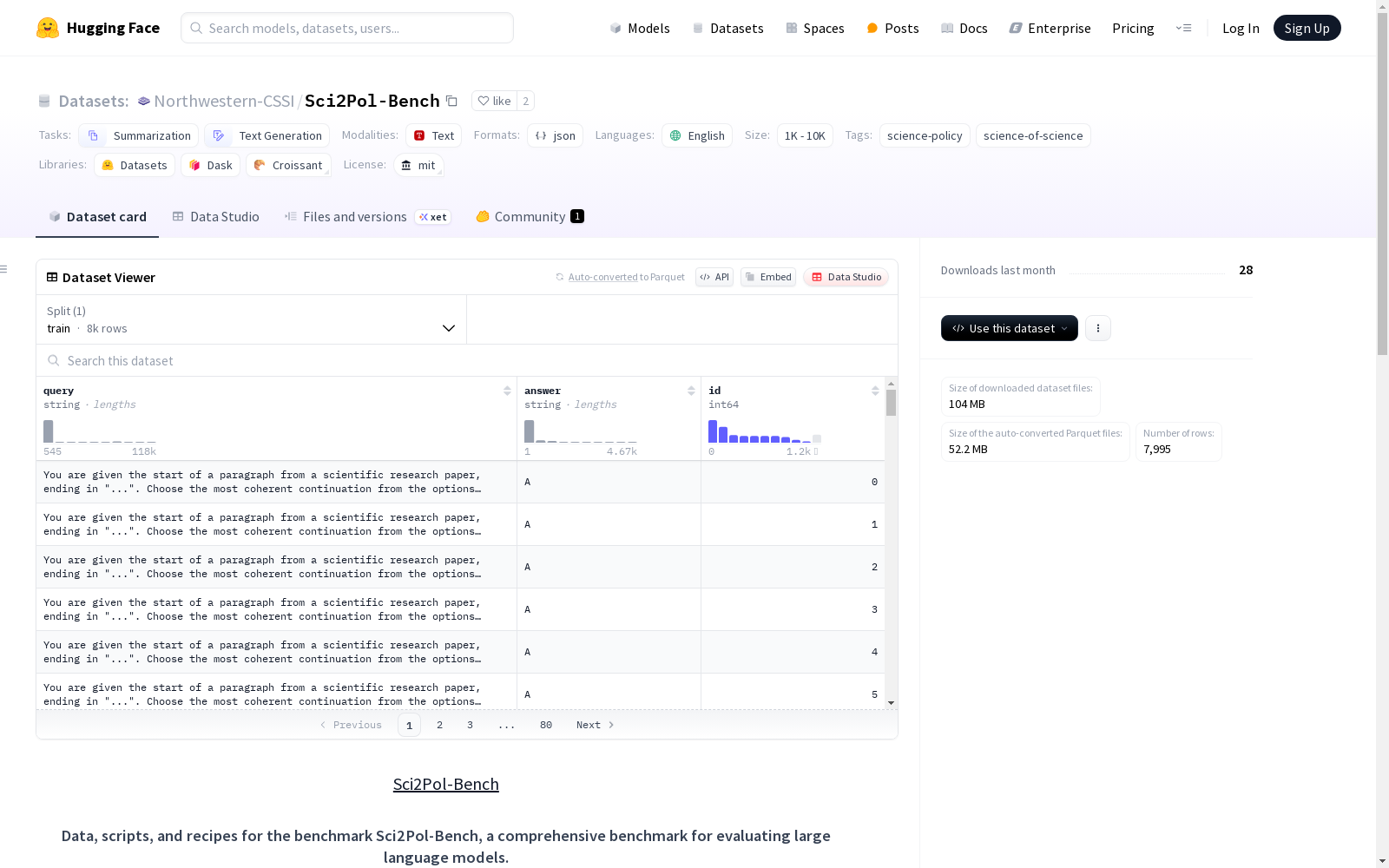The height and width of the screenshot is (868, 1389).
Task: Select the English language tag
Action: coord(697,135)
